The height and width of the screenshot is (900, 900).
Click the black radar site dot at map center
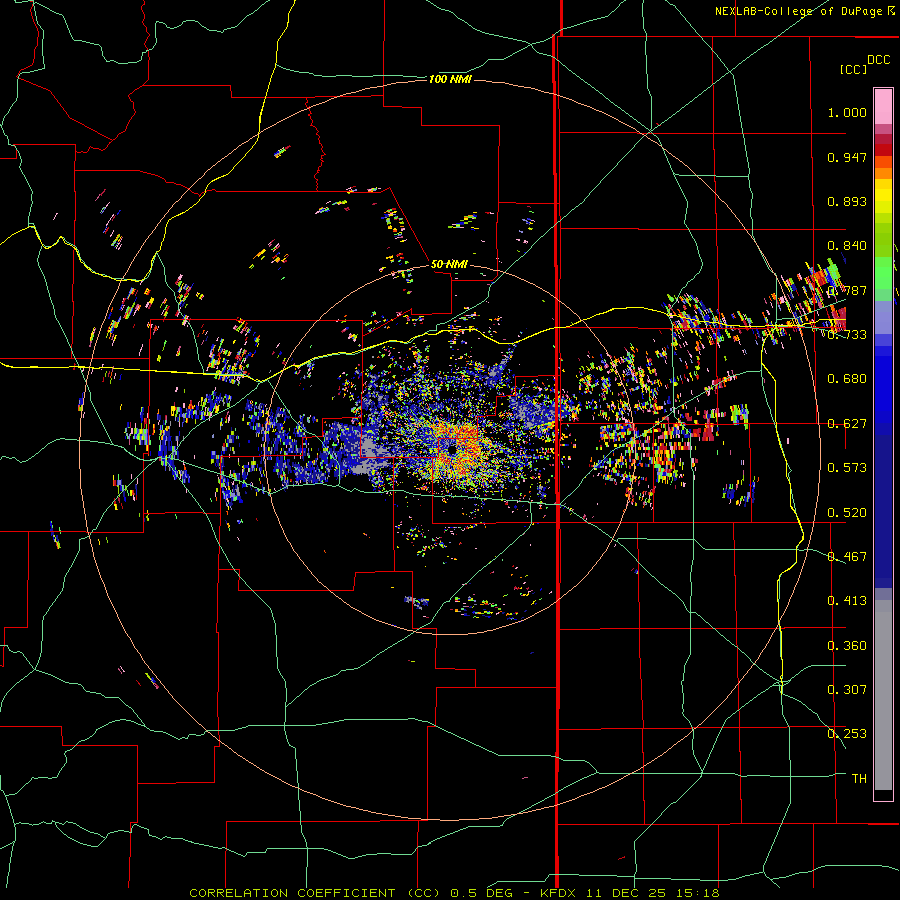453,451
